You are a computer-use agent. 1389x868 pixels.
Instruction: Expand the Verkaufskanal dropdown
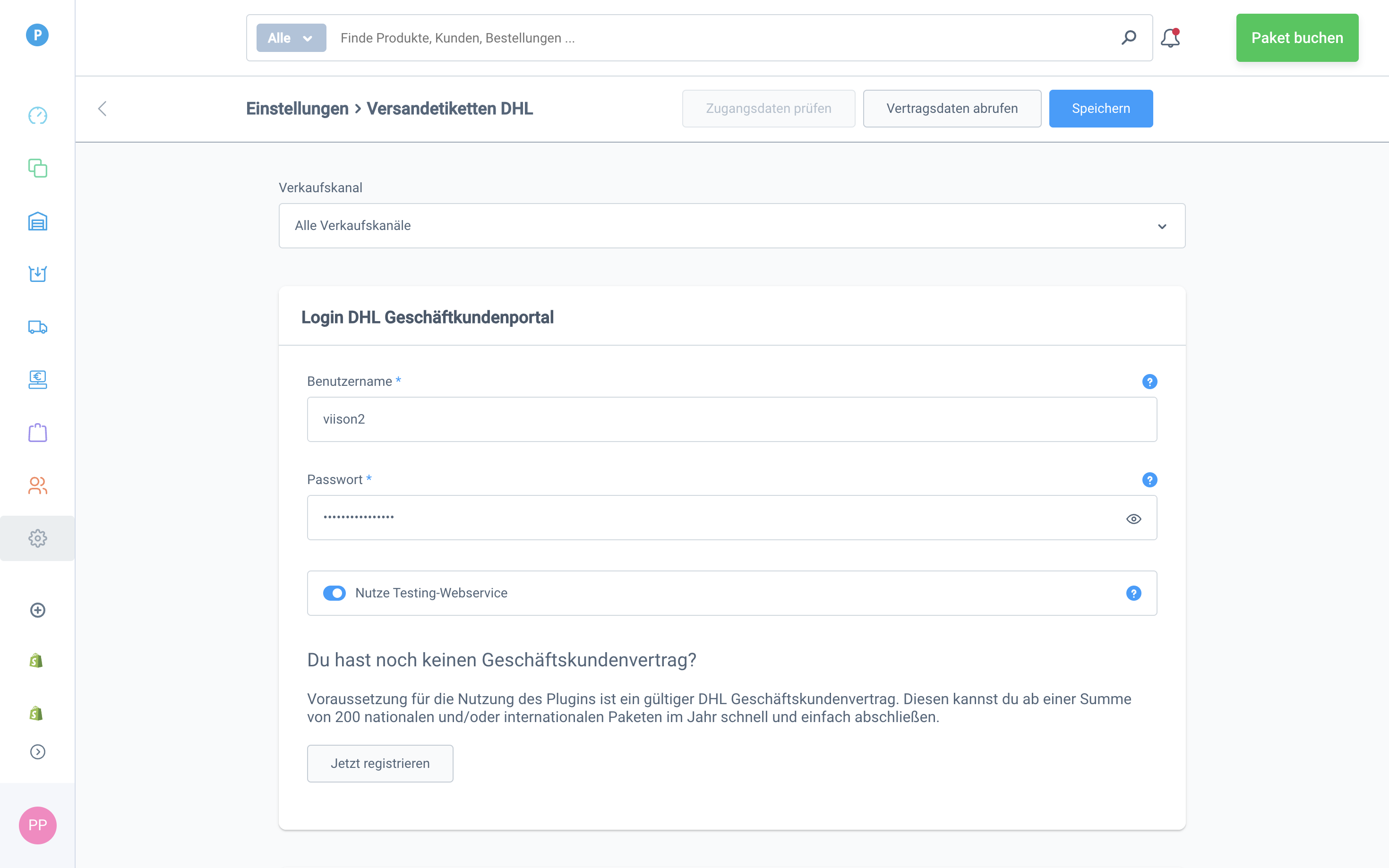(x=731, y=226)
